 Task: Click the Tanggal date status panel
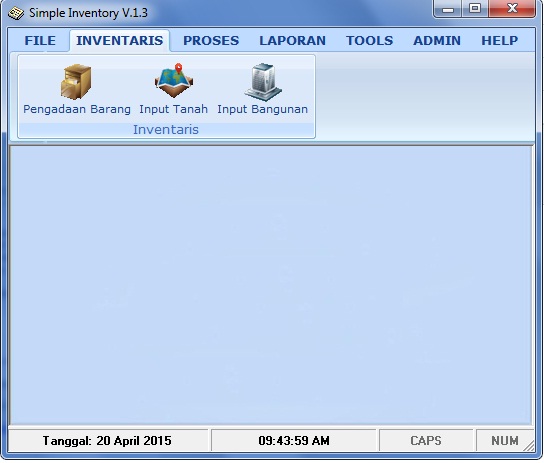(x=108, y=440)
